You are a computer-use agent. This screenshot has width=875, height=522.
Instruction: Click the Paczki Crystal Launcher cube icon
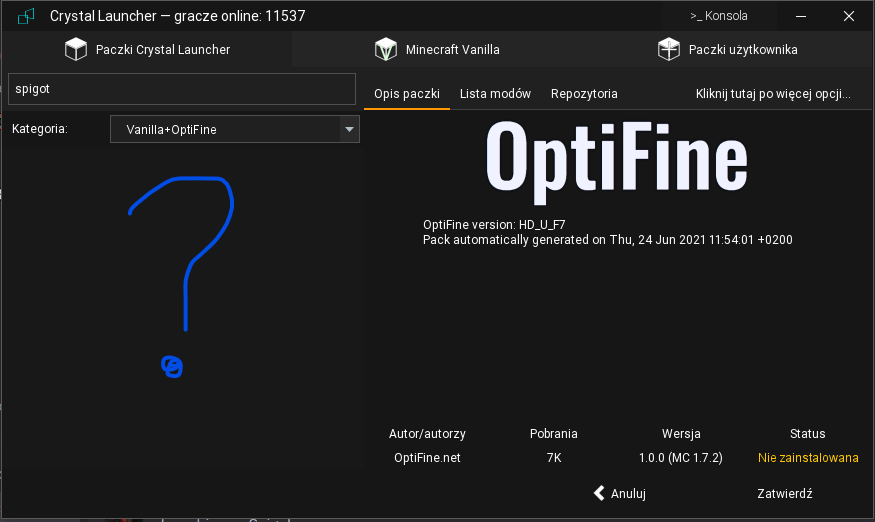point(76,49)
